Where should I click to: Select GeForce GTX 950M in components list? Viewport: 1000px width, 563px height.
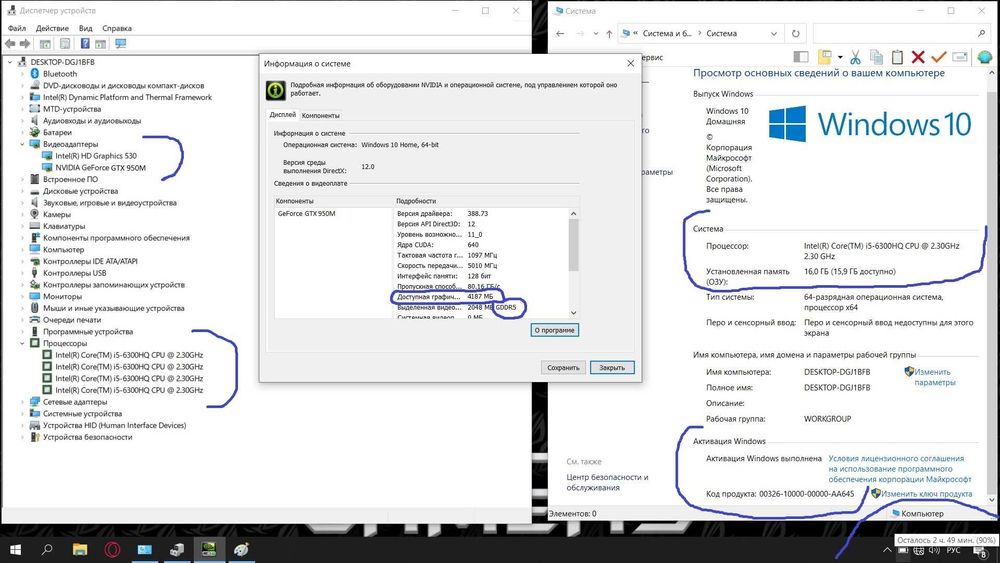coord(307,214)
